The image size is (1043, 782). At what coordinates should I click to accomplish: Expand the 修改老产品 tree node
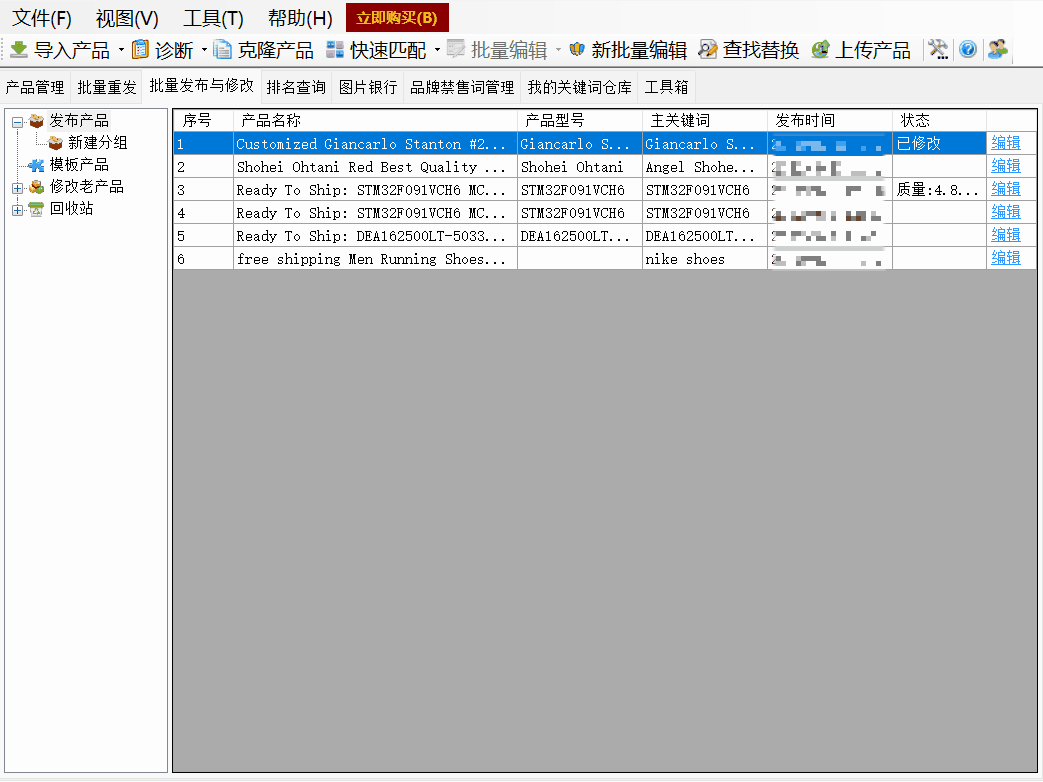[x=17, y=187]
